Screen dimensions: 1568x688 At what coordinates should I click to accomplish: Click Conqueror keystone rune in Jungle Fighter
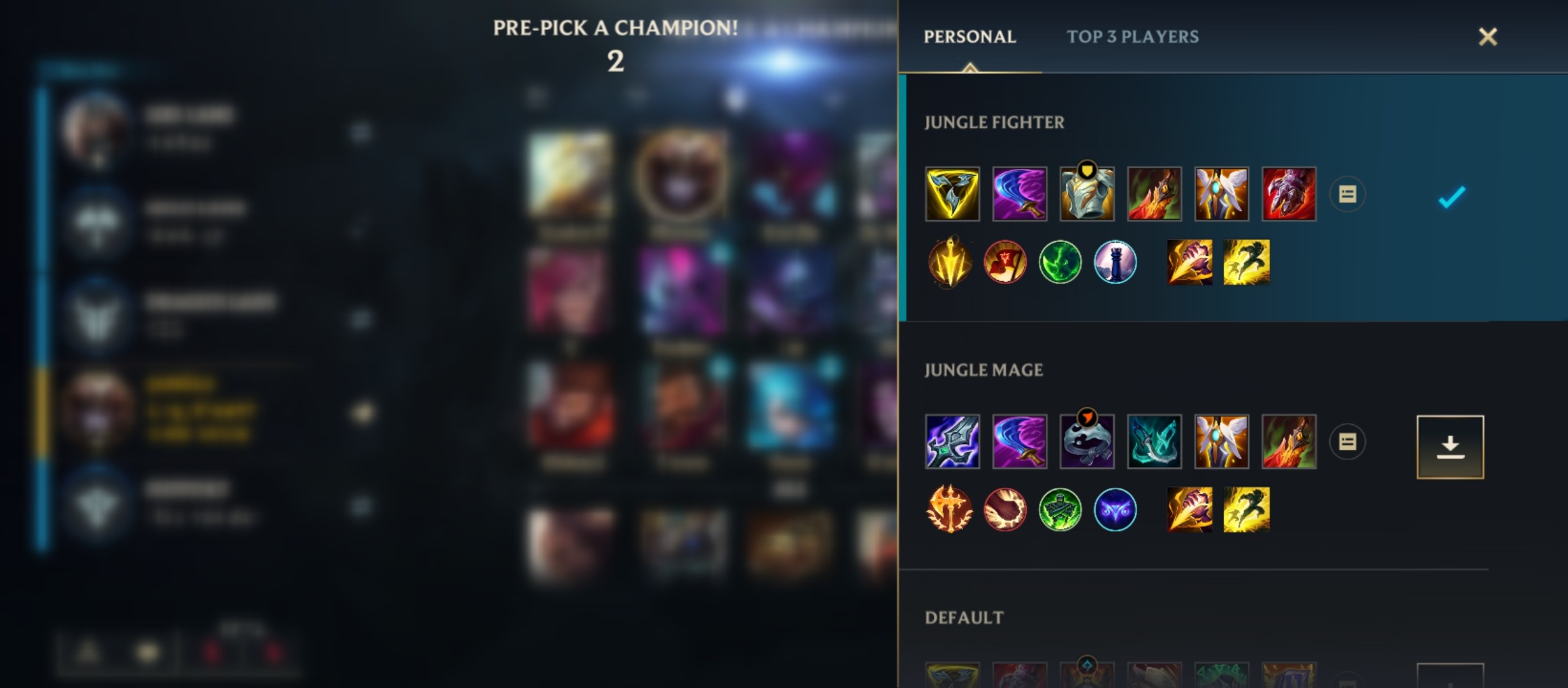(950, 262)
